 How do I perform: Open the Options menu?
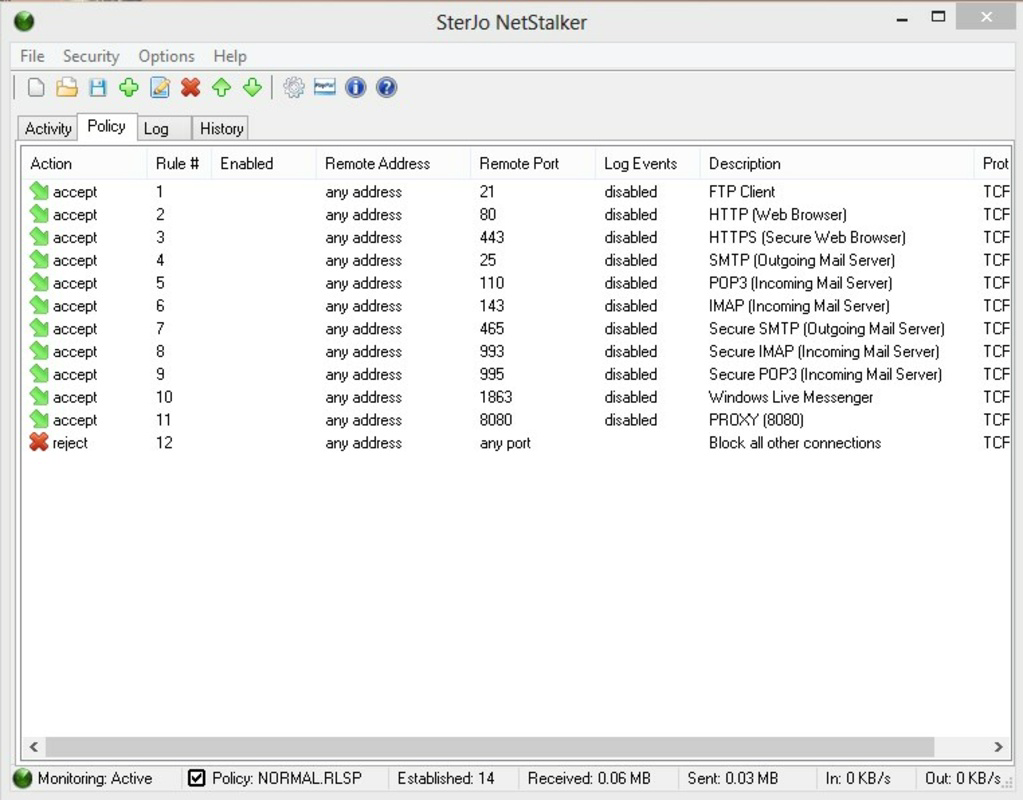pos(166,56)
